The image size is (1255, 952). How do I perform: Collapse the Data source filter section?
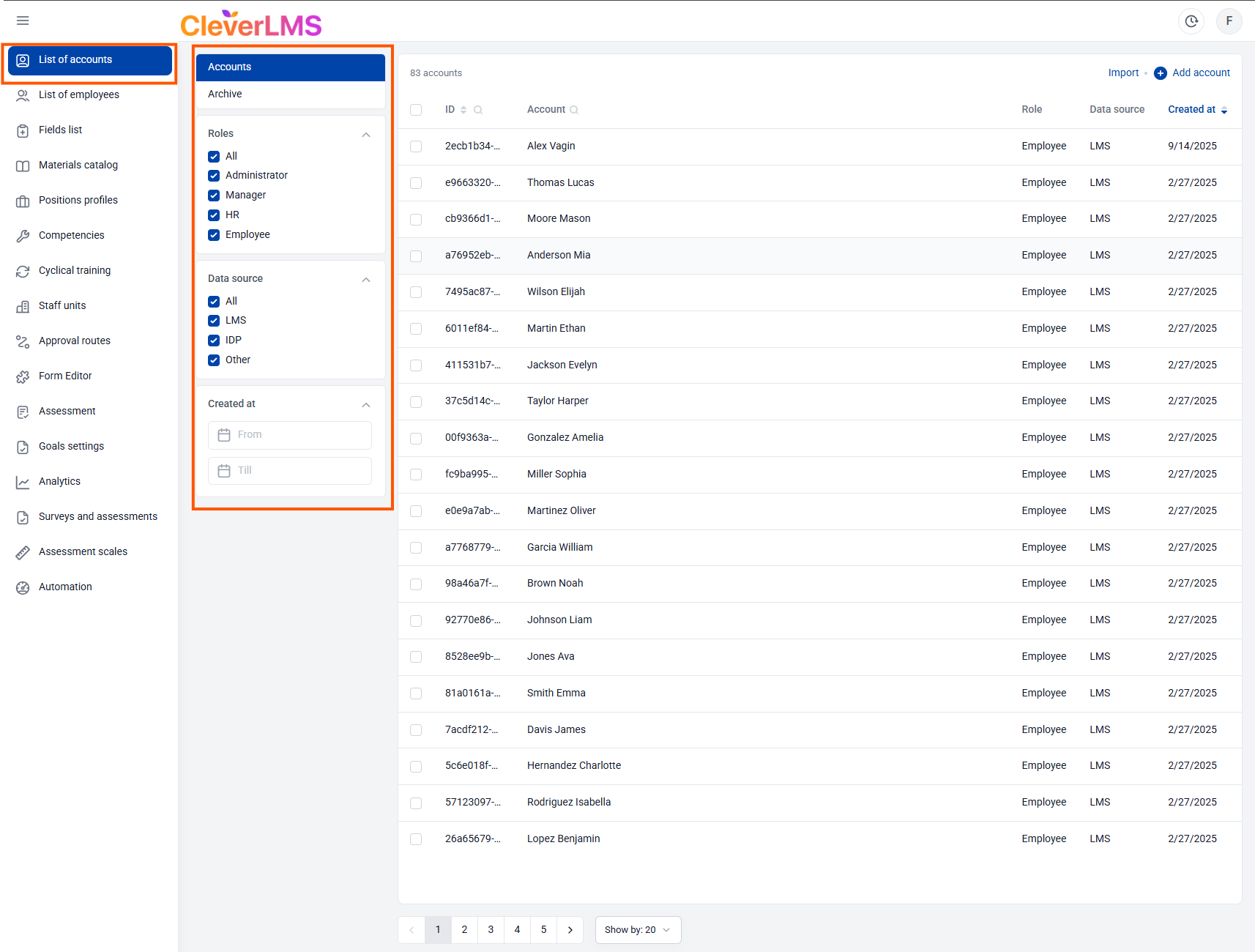coord(366,279)
